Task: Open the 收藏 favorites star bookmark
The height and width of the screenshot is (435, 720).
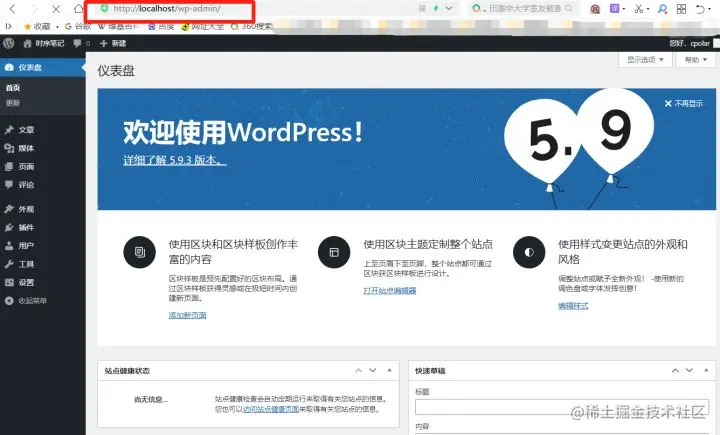Action: [37, 26]
